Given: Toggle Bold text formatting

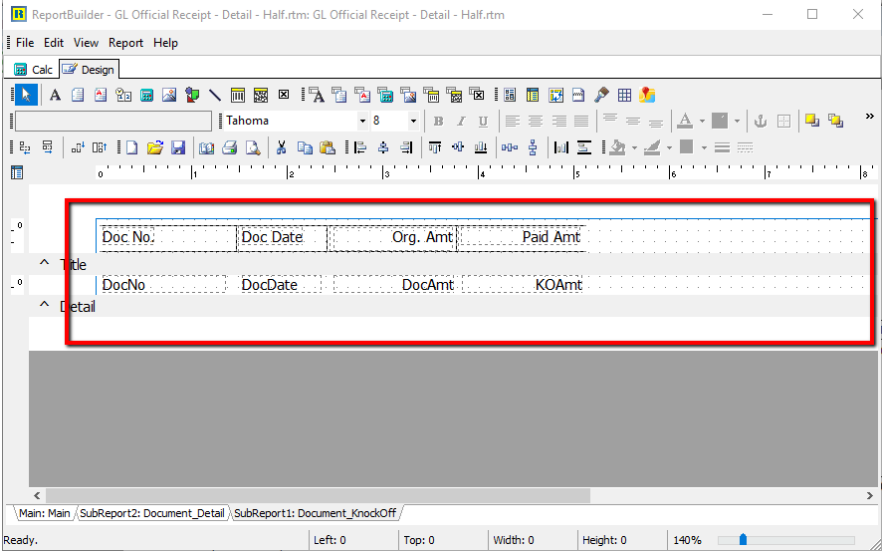Looking at the screenshot, I should point(438,121).
